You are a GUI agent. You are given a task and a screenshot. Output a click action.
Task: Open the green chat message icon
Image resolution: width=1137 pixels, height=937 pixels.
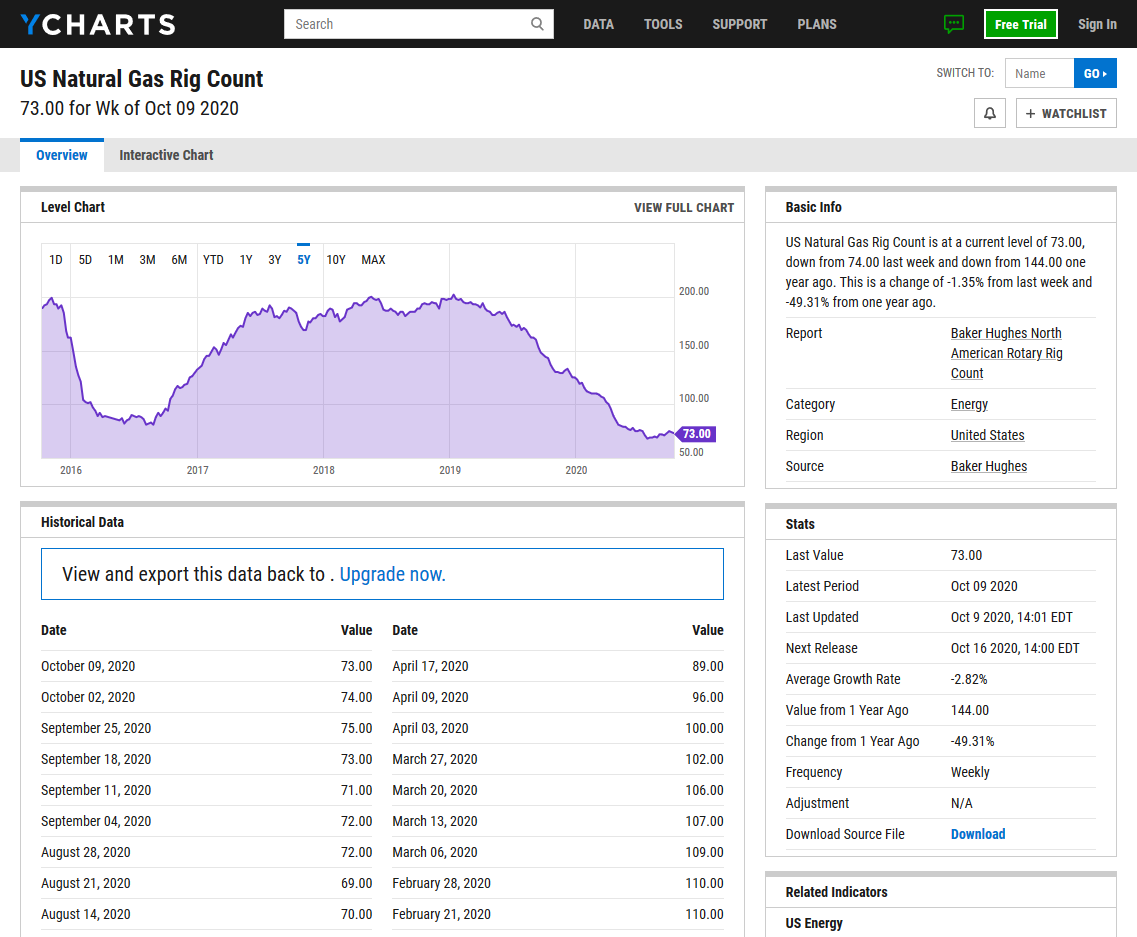pyautogui.click(x=954, y=24)
